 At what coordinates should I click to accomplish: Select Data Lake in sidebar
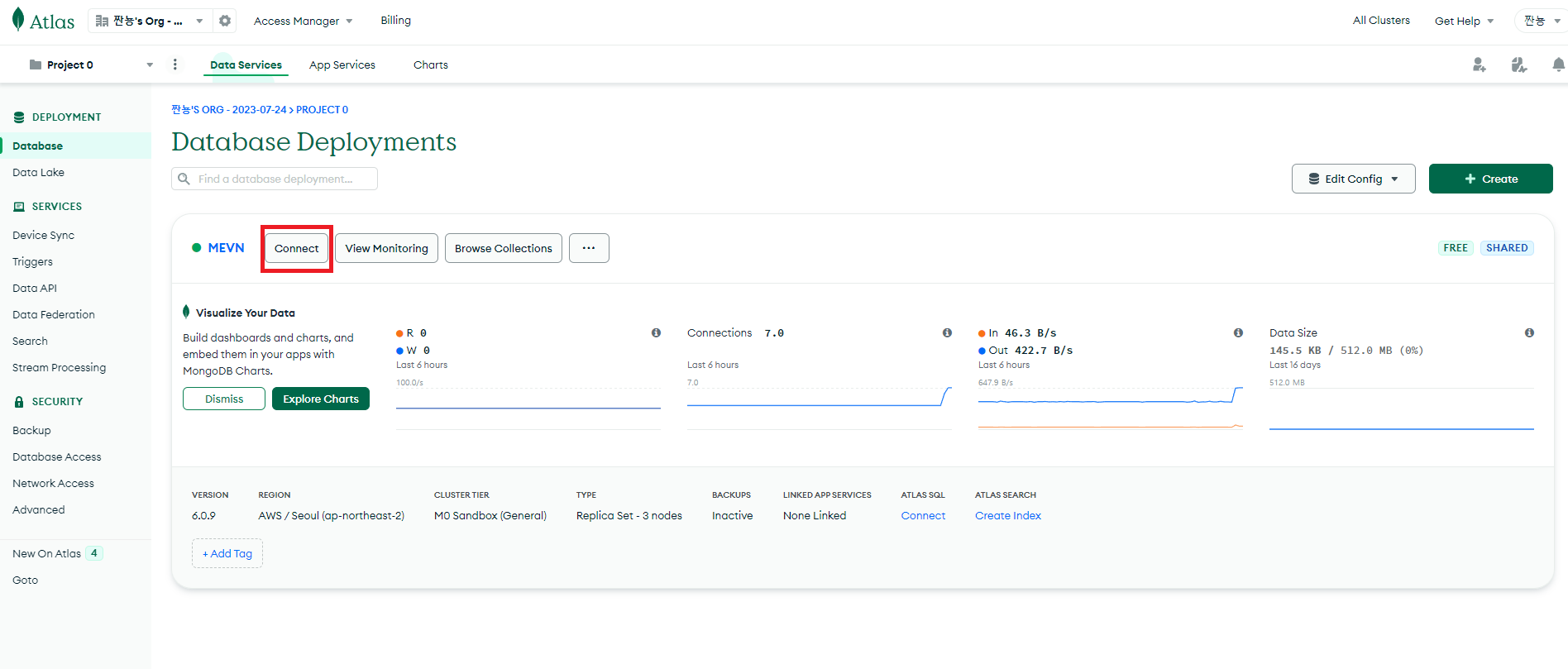tap(38, 172)
